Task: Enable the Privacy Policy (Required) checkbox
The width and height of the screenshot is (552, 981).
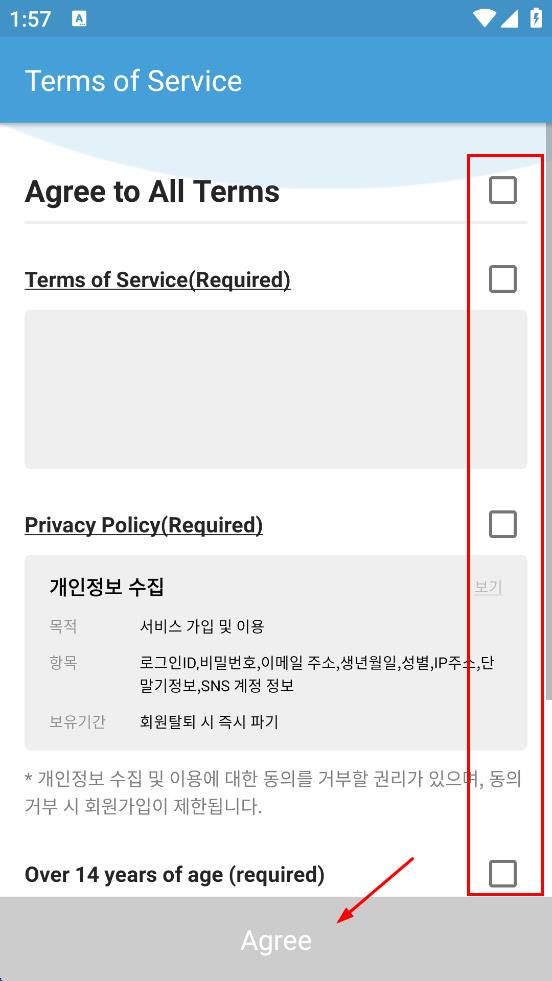Action: (x=503, y=524)
